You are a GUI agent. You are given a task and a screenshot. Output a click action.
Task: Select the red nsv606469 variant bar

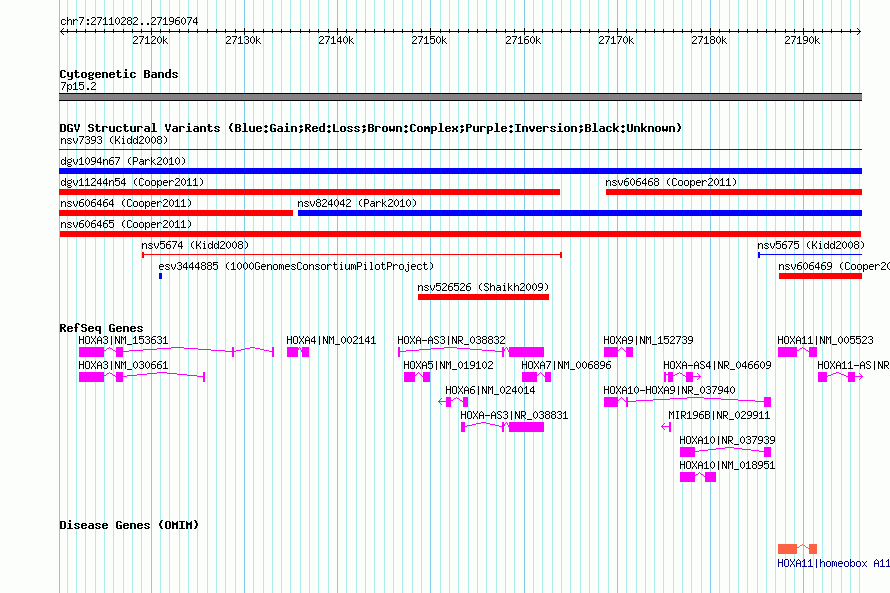pos(820,276)
